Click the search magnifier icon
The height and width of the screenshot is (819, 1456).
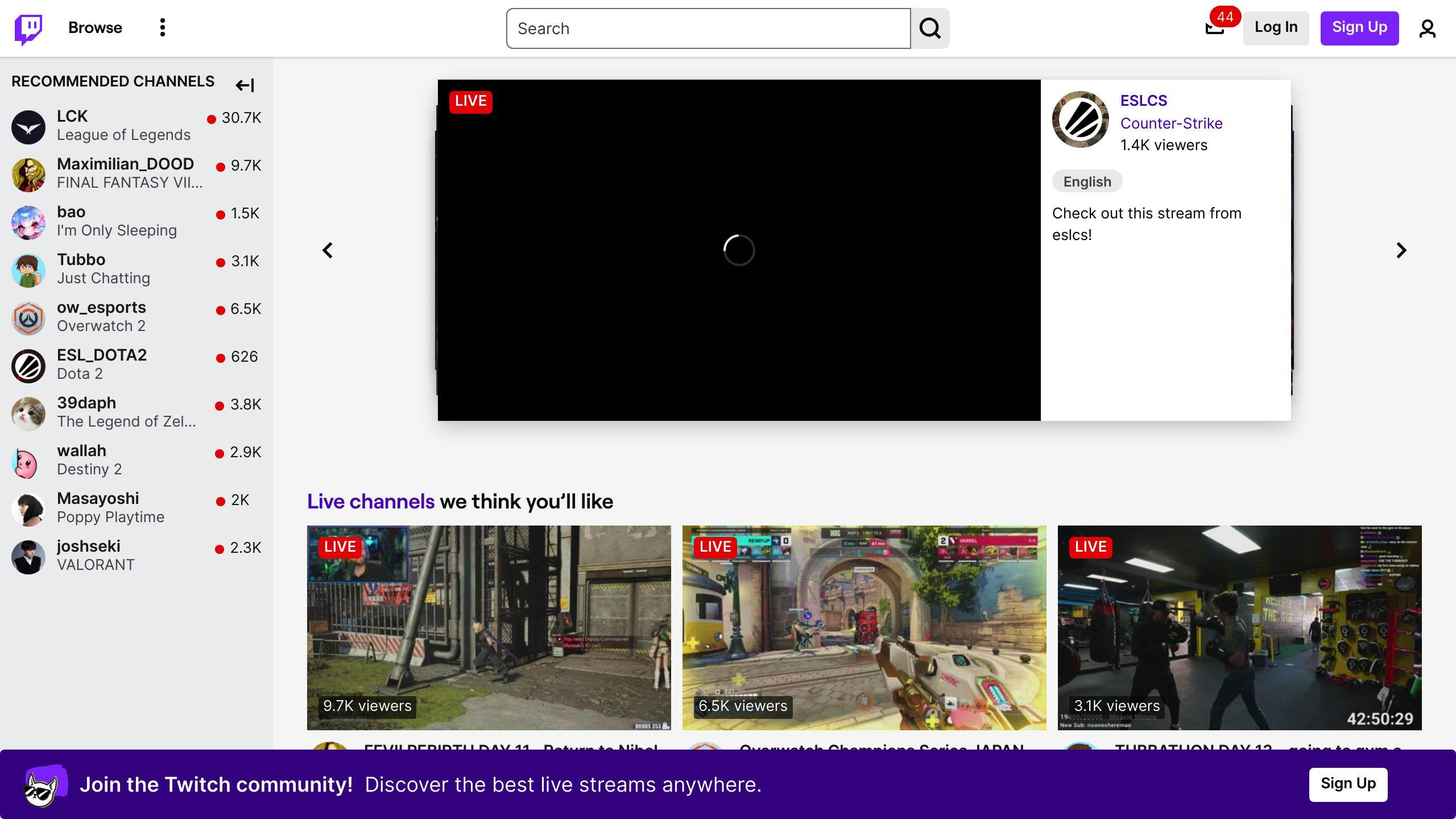[930, 28]
